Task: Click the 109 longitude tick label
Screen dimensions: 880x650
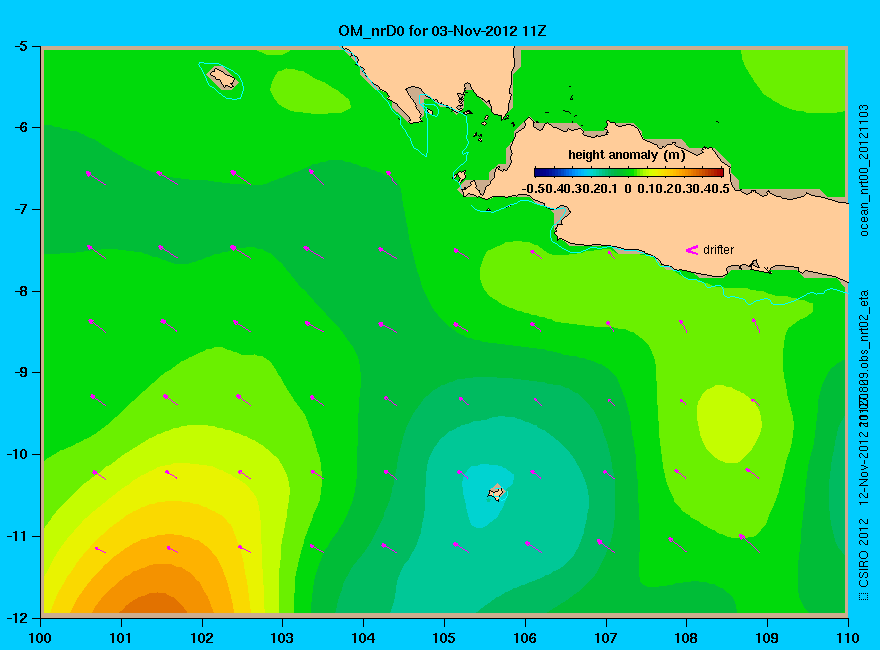Action: click(x=767, y=638)
